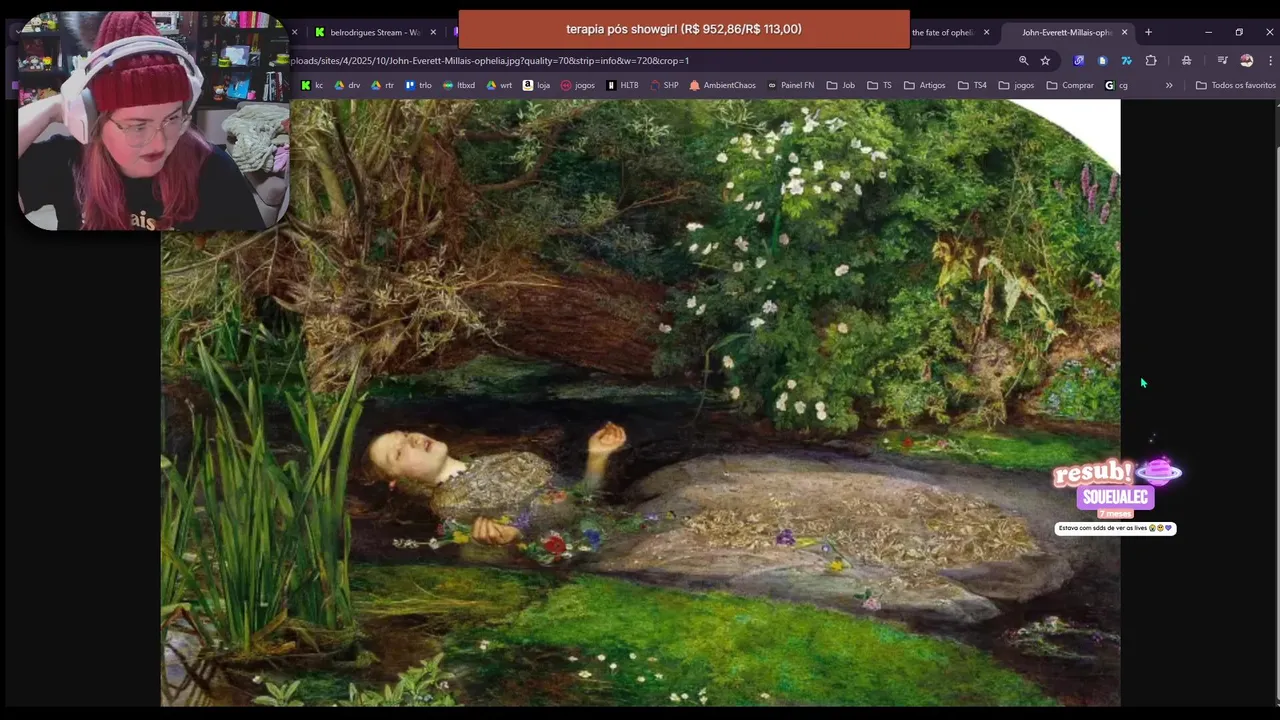Open the Extensions puzzle menu
Viewport: 1280px width, 720px height.
point(1151,60)
